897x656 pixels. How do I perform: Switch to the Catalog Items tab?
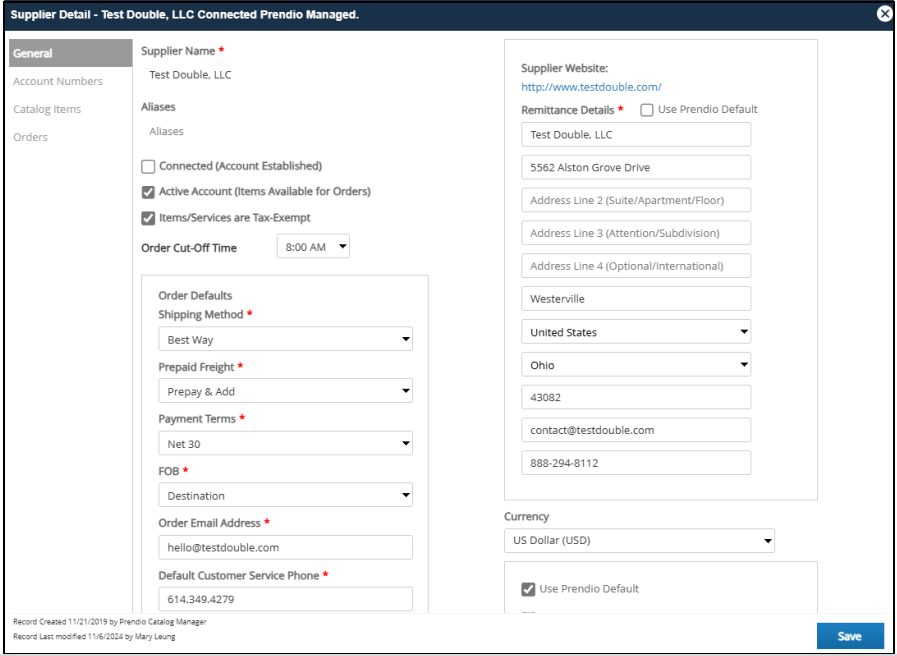click(47, 109)
